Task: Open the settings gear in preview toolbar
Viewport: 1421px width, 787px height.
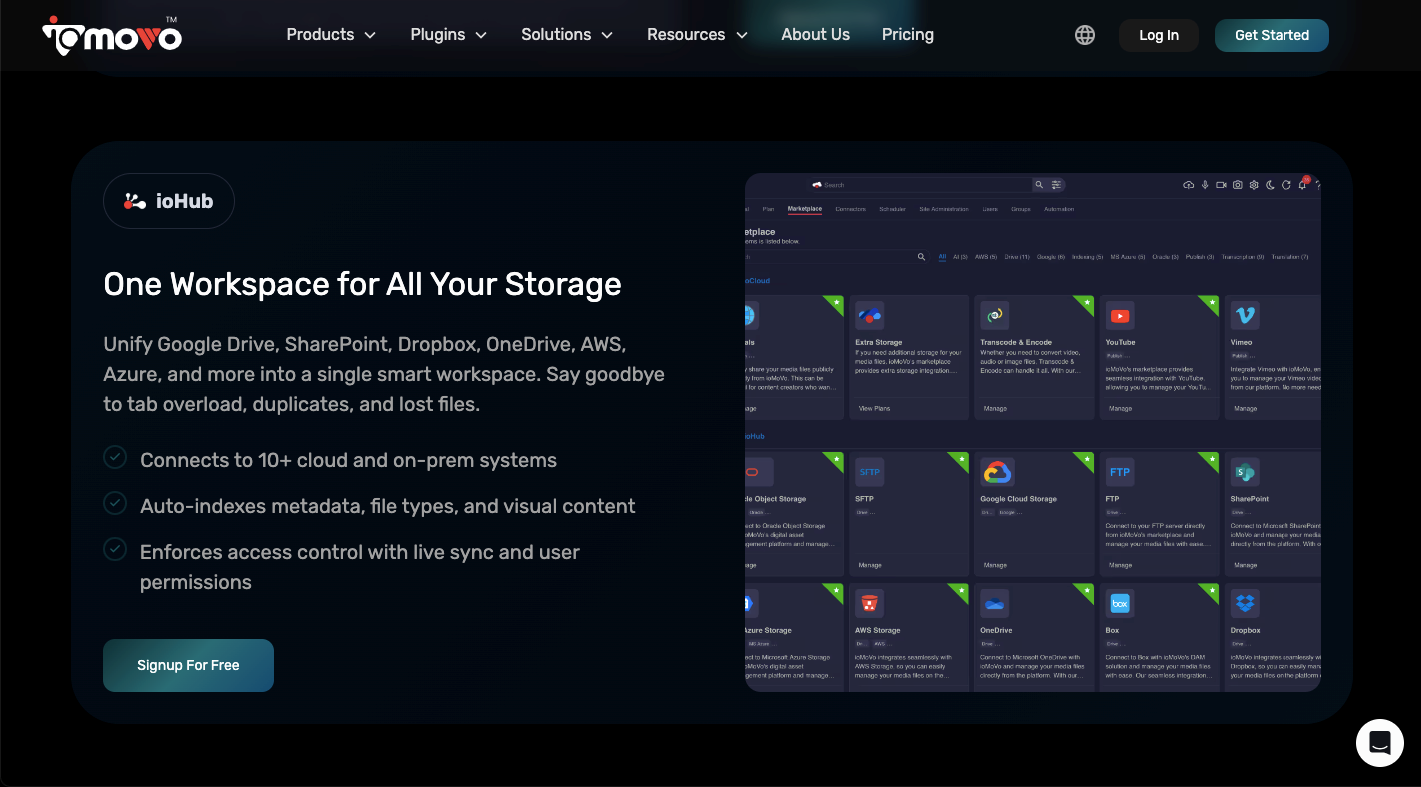Action: 1254,185
